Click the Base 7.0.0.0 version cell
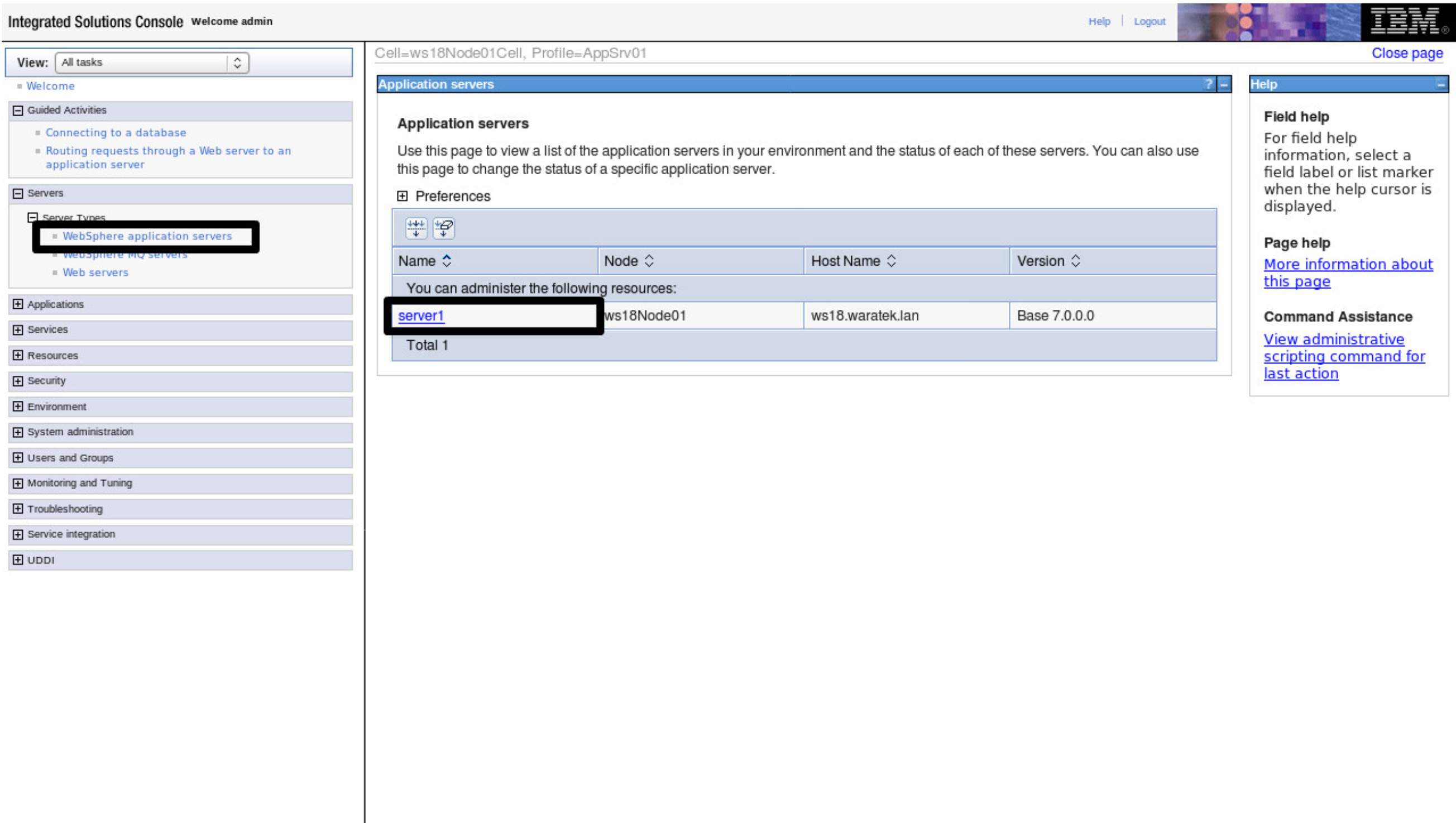The width and height of the screenshot is (1456, 823). click(1055, 315)
